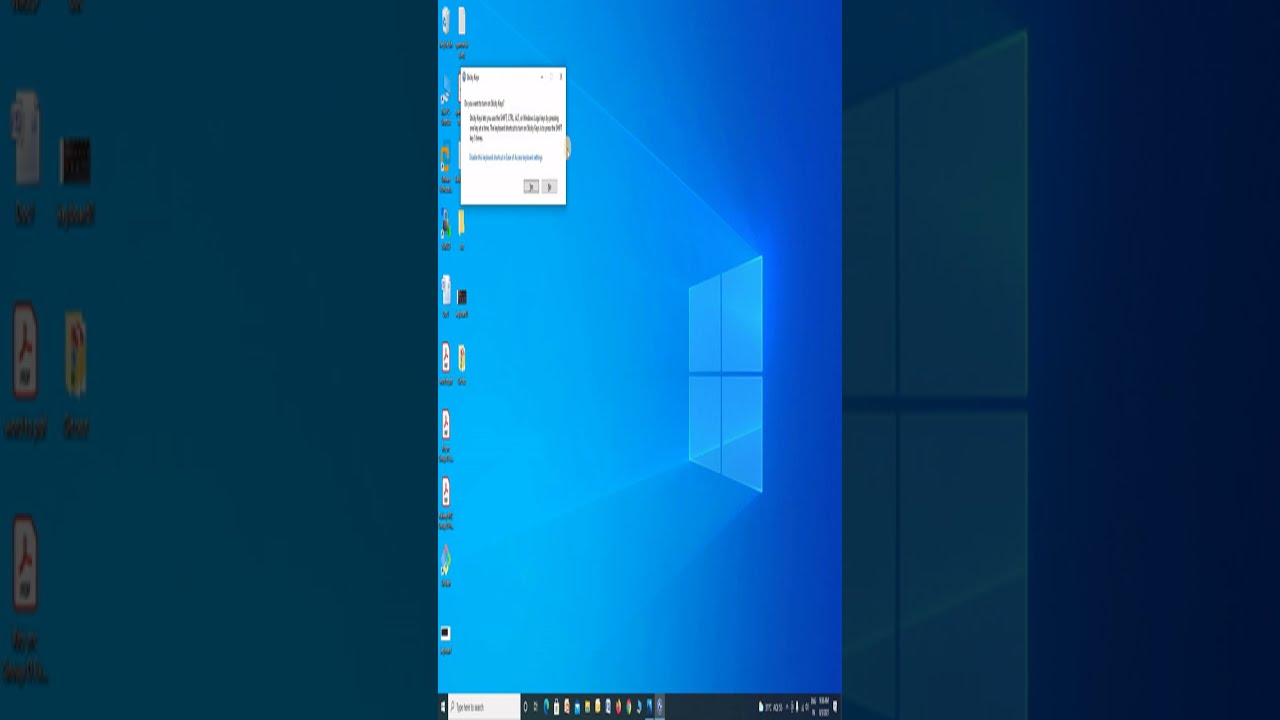Viewport: 1280px width, 720px height.
Task: Open Task View on the taskbar
Action: 536,707
